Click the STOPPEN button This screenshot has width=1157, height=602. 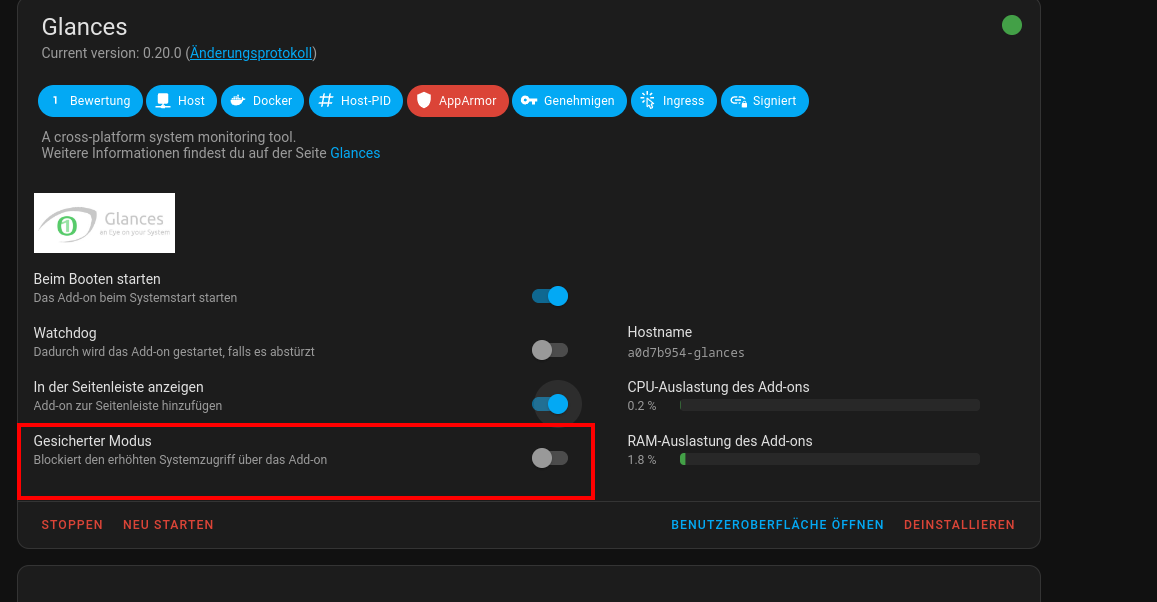pyautogui.click(x=72, y=525)
